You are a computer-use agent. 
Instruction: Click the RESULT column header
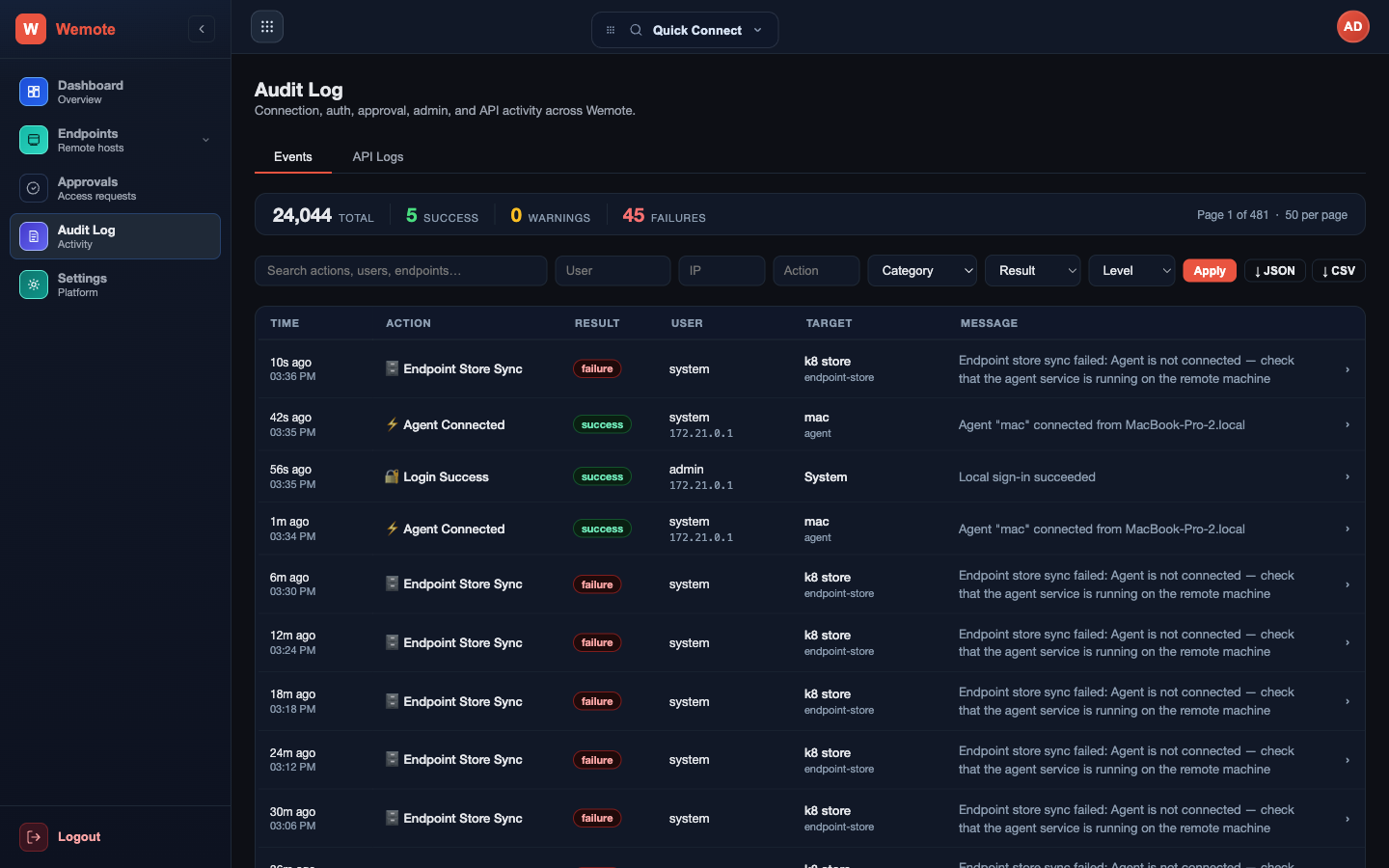[597, 323]
